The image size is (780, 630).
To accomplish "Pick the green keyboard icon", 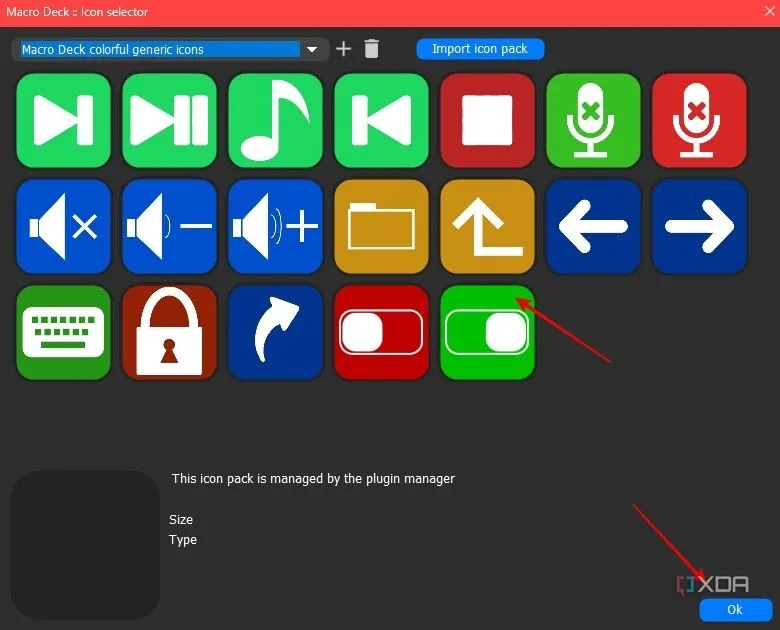I will (x=63, y=332).
